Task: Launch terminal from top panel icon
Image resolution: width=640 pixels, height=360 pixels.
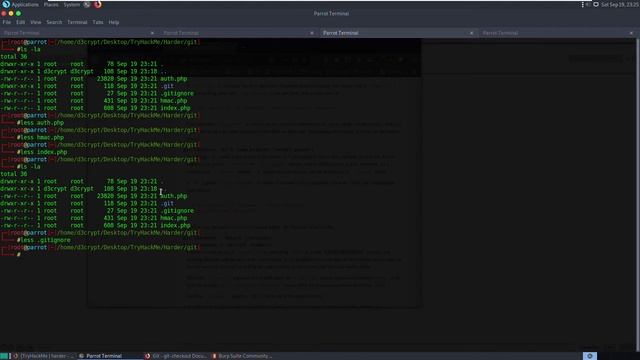Action: click(87, 4)
